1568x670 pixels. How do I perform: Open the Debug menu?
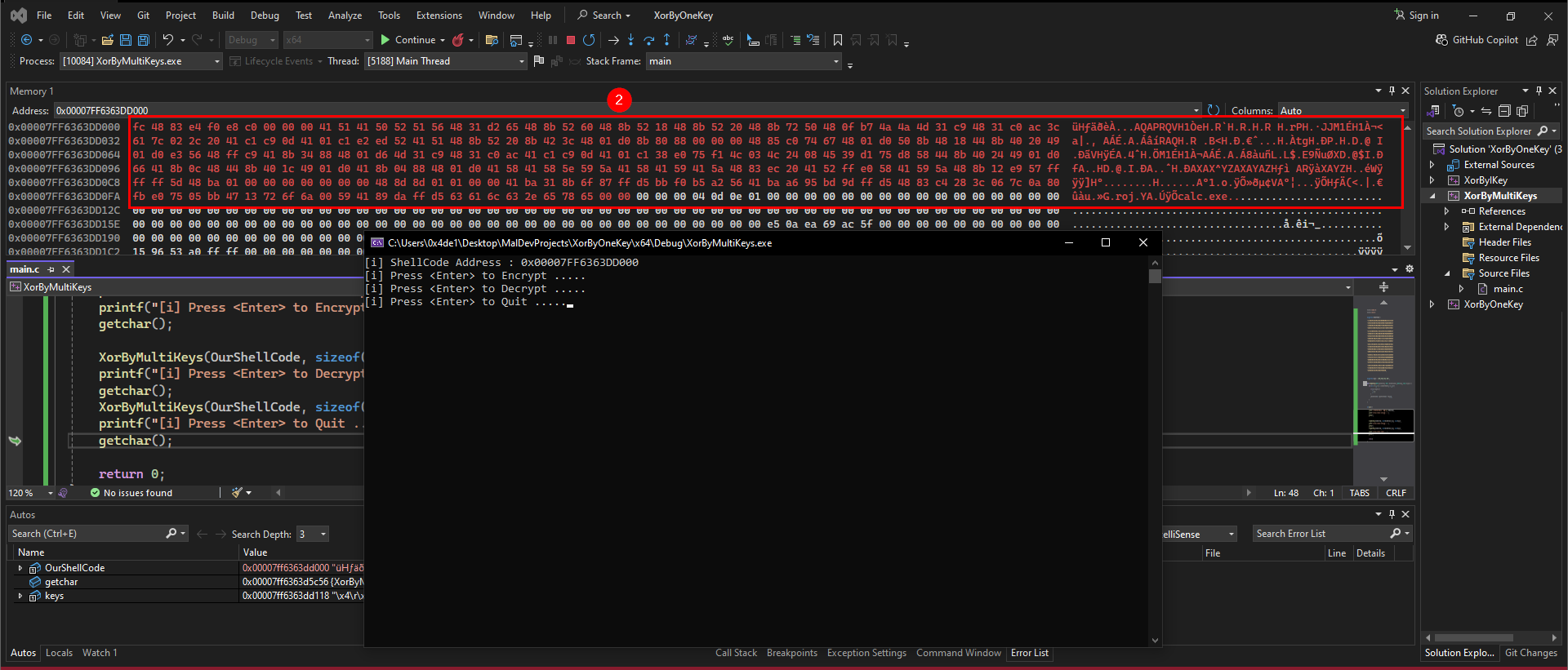coord(265,16)
